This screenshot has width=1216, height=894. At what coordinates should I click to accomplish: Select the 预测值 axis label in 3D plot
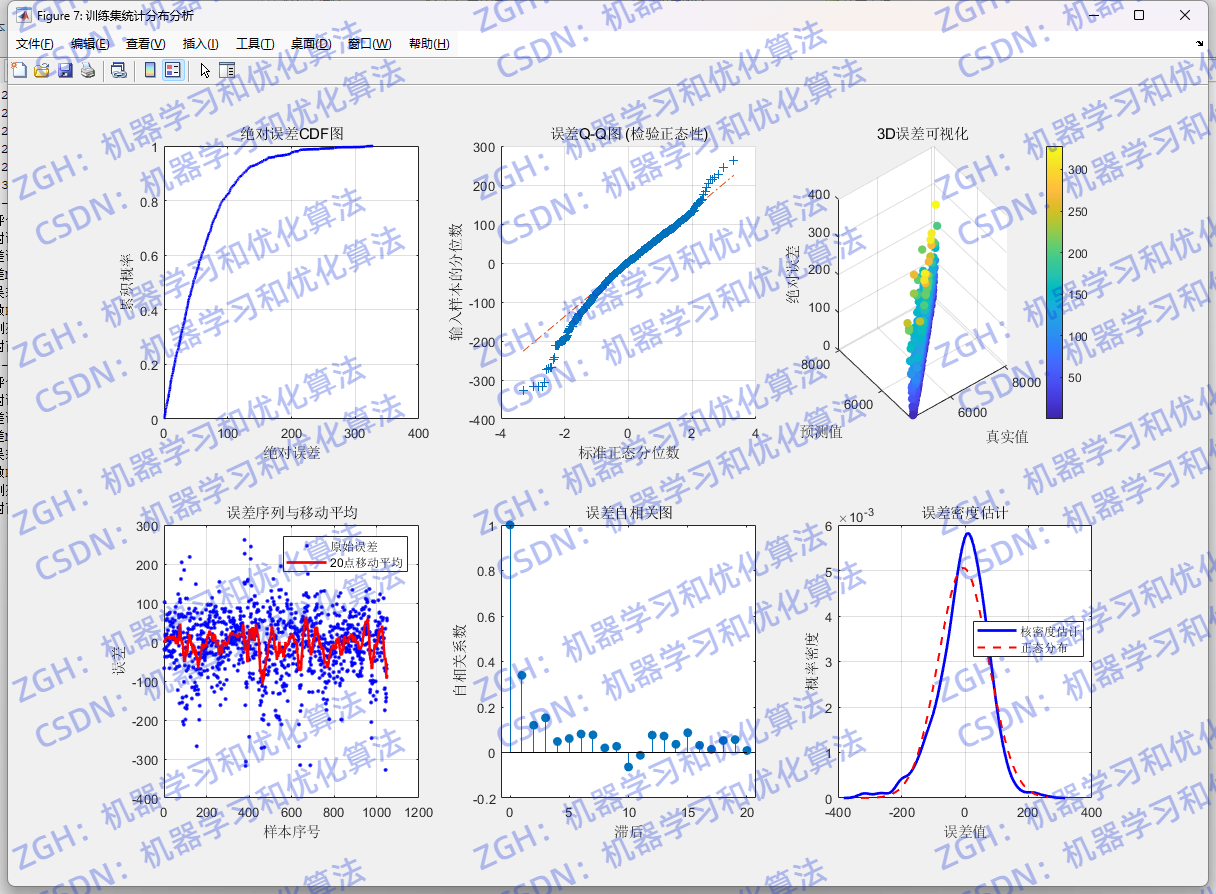point(821,432)
